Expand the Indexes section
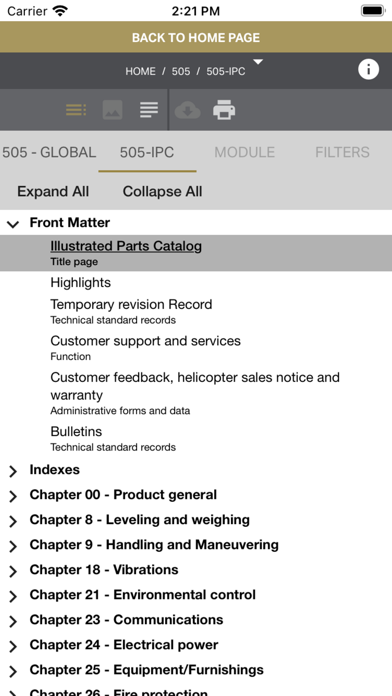This screenshot has width=392, height=696. point(13,471)
